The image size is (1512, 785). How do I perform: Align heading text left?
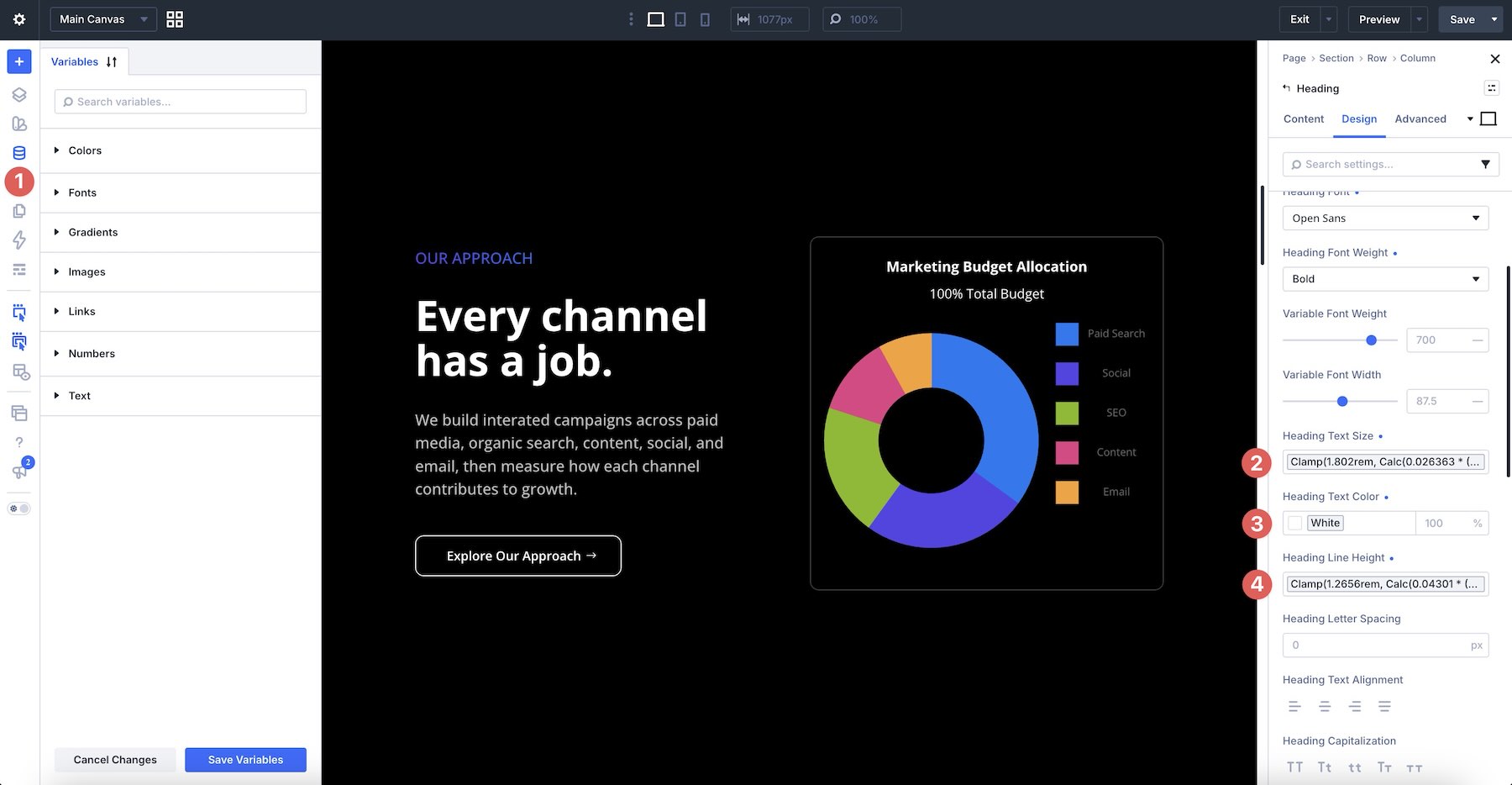[1294, 706]
